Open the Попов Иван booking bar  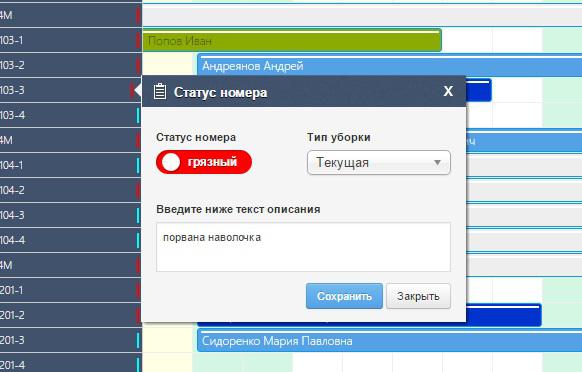click(x=292, y=40)
